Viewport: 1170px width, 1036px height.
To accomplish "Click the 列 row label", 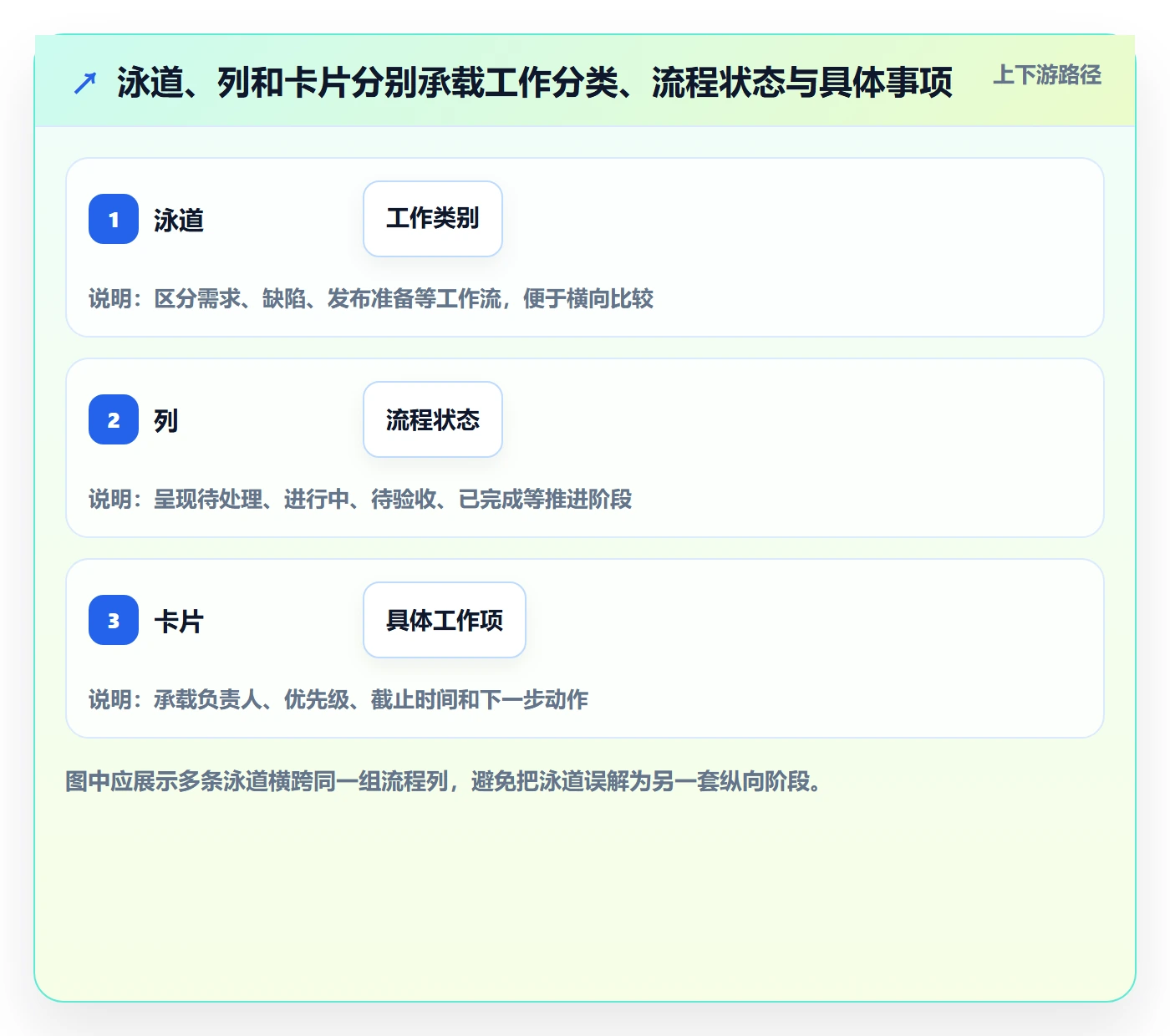I will tap(166, 420).
